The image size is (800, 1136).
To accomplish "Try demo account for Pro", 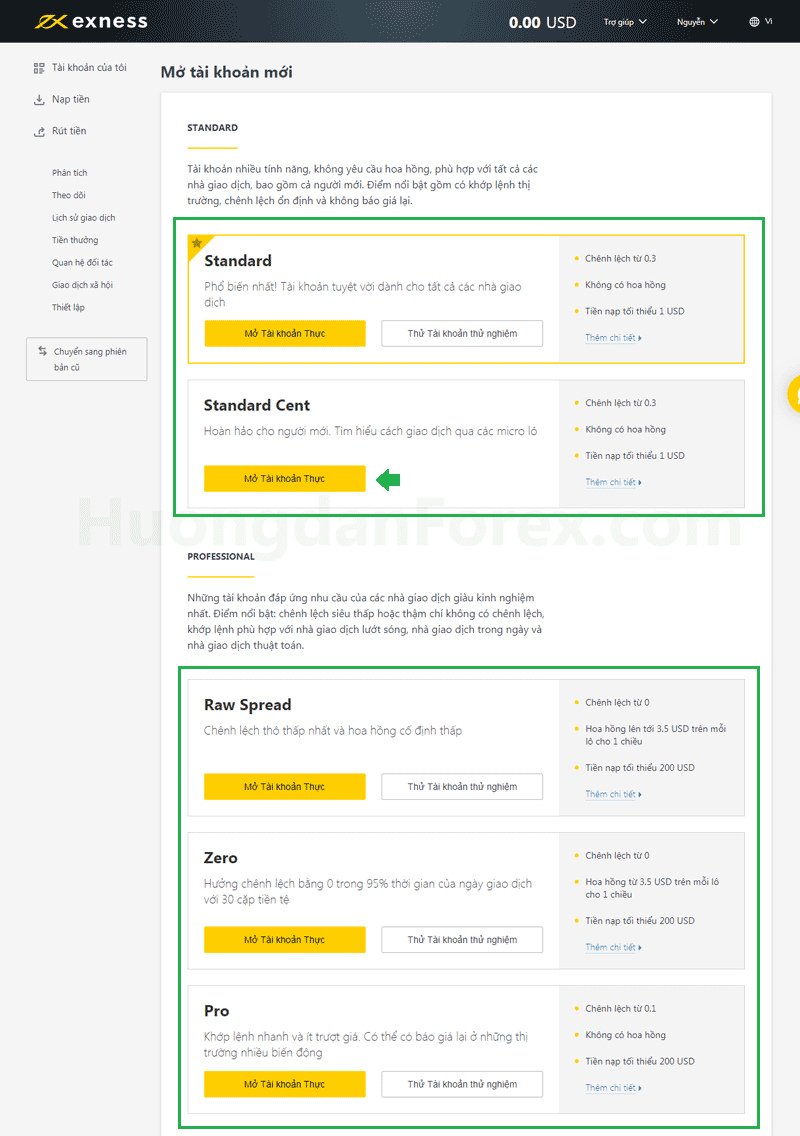I will (x=462, y=1084).
